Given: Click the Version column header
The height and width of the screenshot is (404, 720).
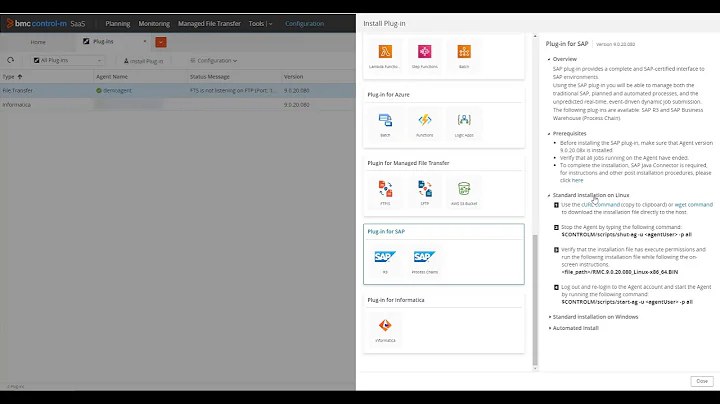Looking at the screenshot, I should (x=293, y=77).
